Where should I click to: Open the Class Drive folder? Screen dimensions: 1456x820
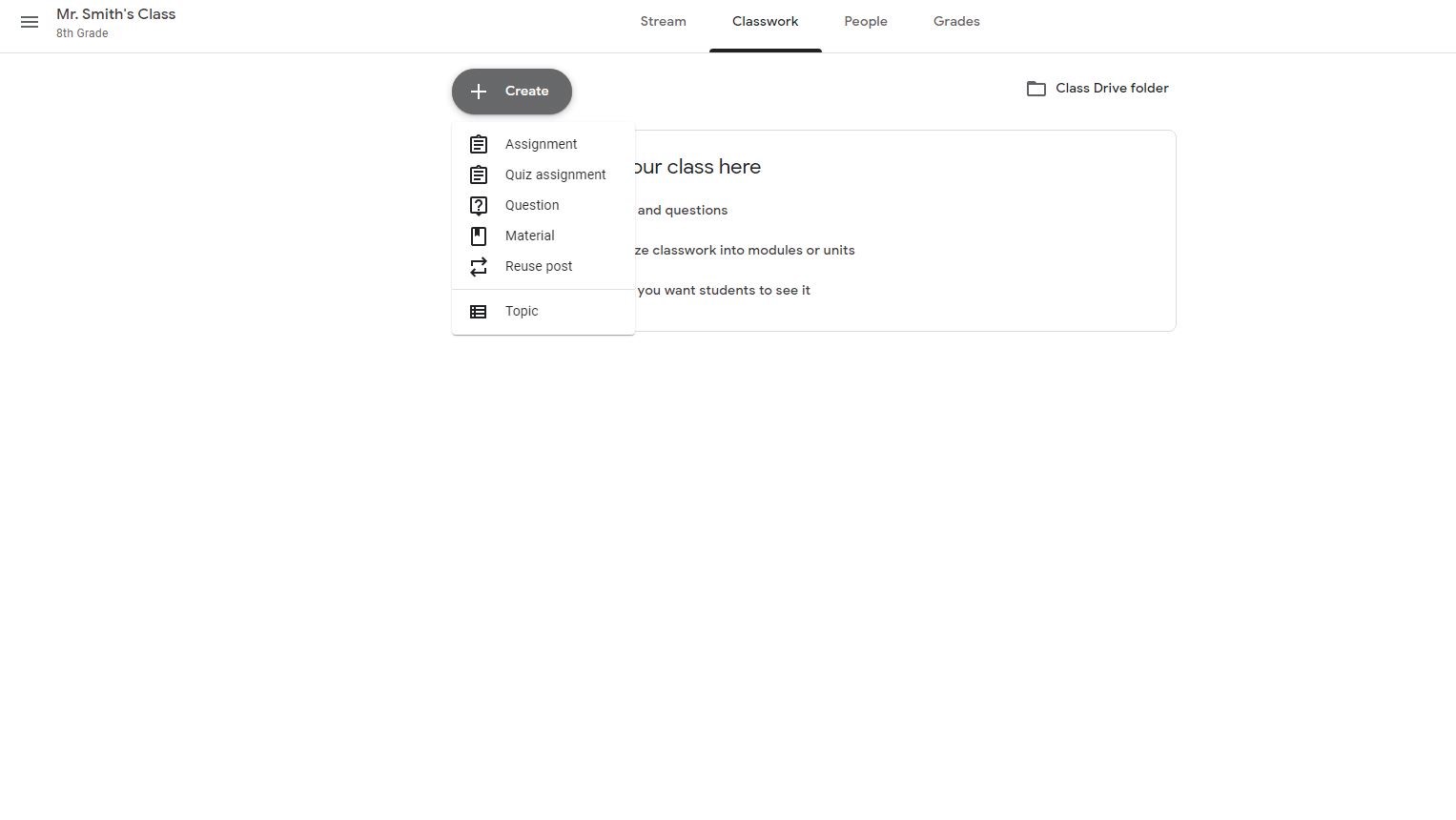click(1112, 88)
